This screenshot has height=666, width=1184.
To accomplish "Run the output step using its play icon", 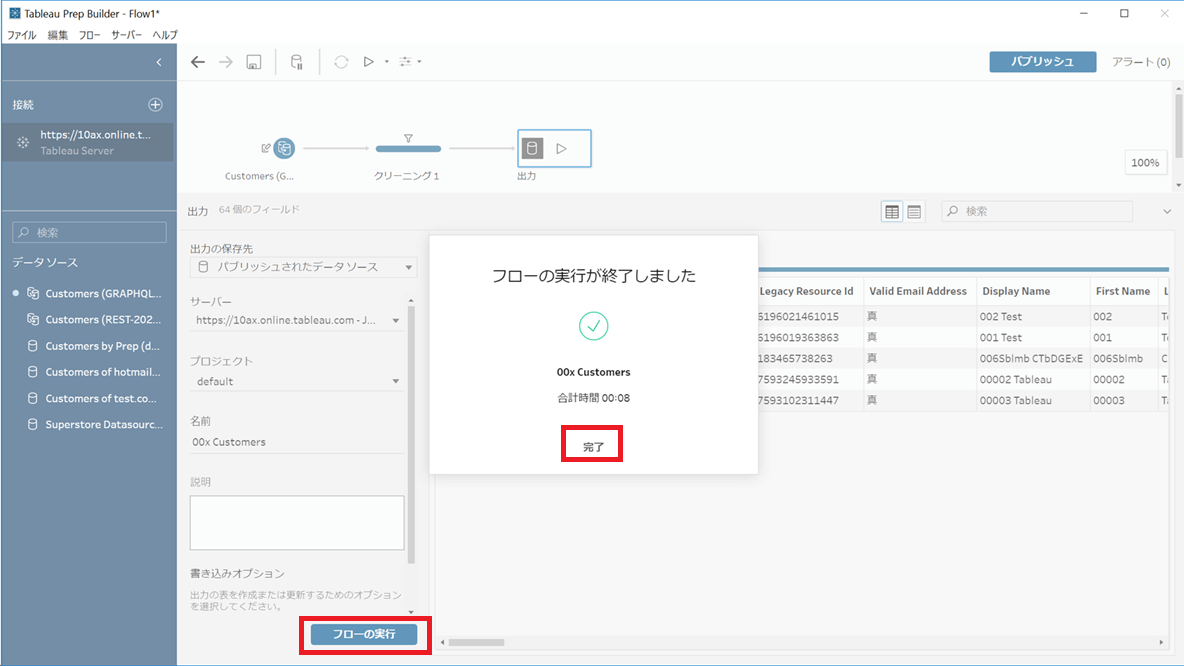I will (562, 149).
